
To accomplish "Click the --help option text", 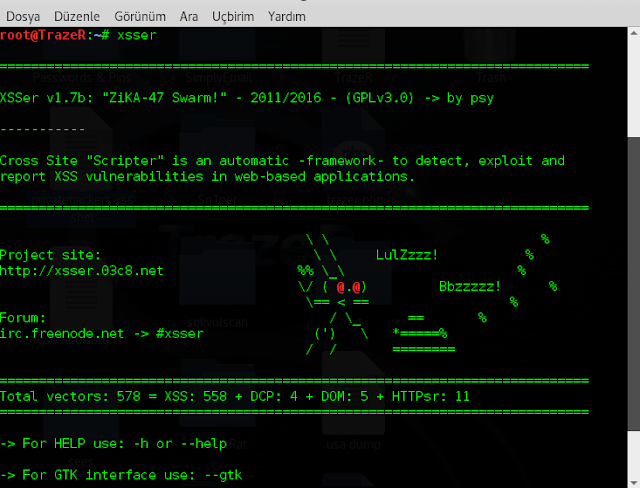I will 211,443.
